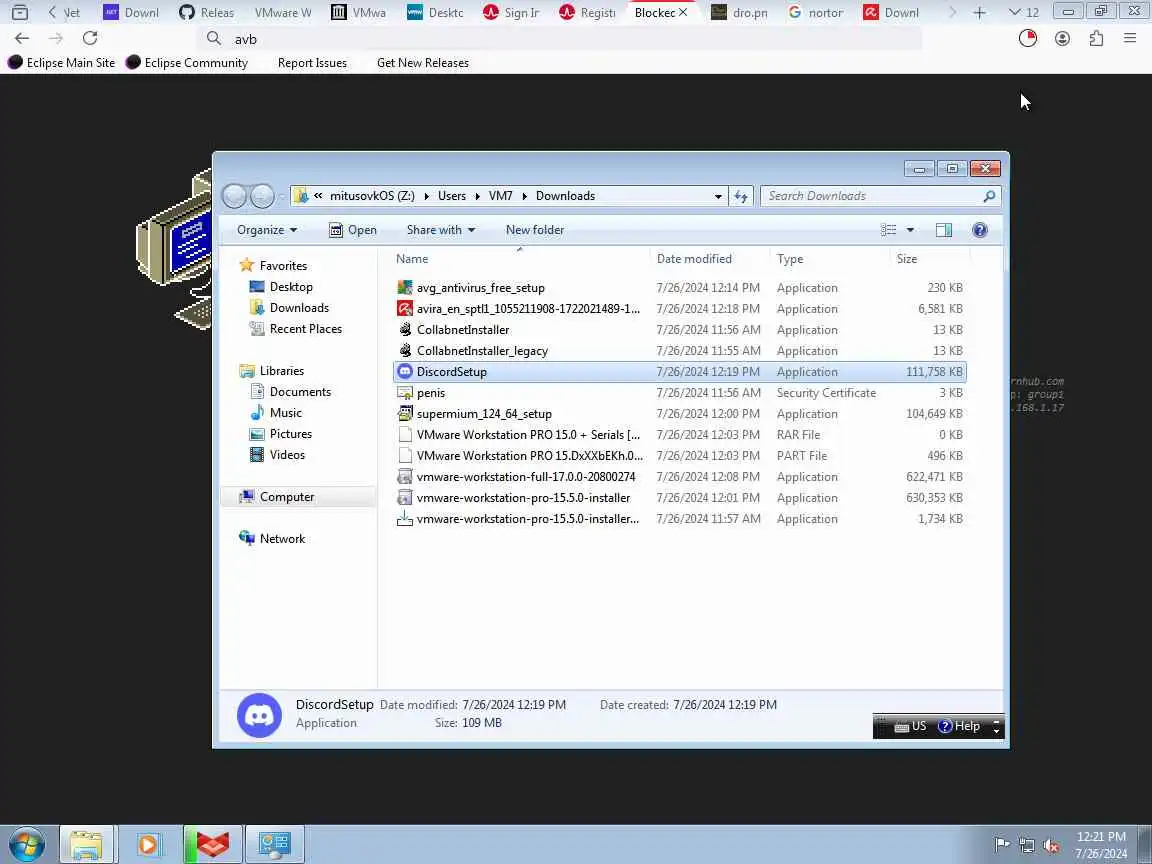Click the CollabnetInstaller_legacy file icon

(x=404, y=350)
